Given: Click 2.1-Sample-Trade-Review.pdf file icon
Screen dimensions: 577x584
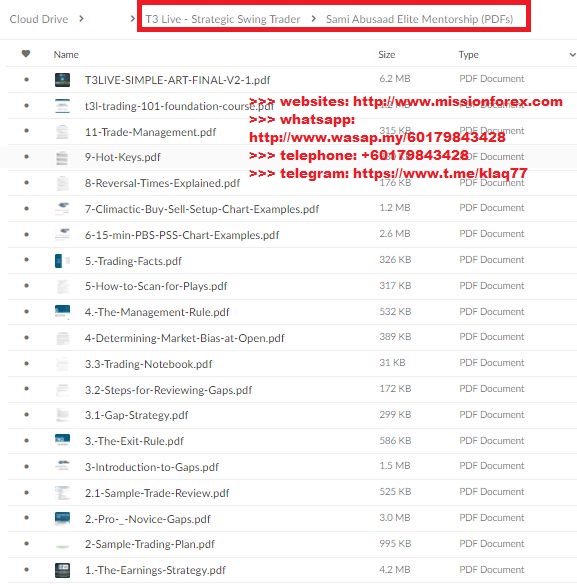Looking at the screenshot, I should click(62, 493).
